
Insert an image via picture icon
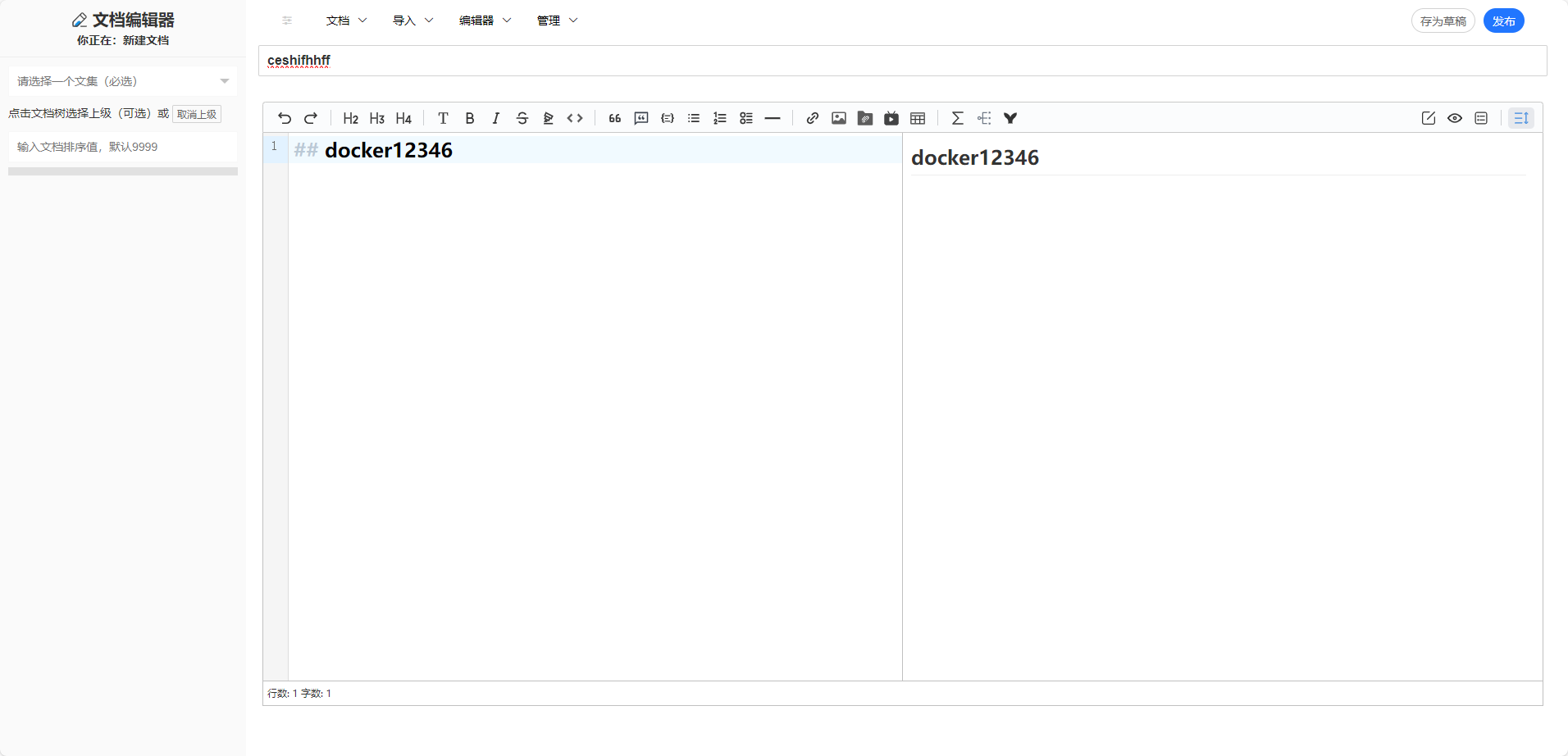(x=838, y=118)
